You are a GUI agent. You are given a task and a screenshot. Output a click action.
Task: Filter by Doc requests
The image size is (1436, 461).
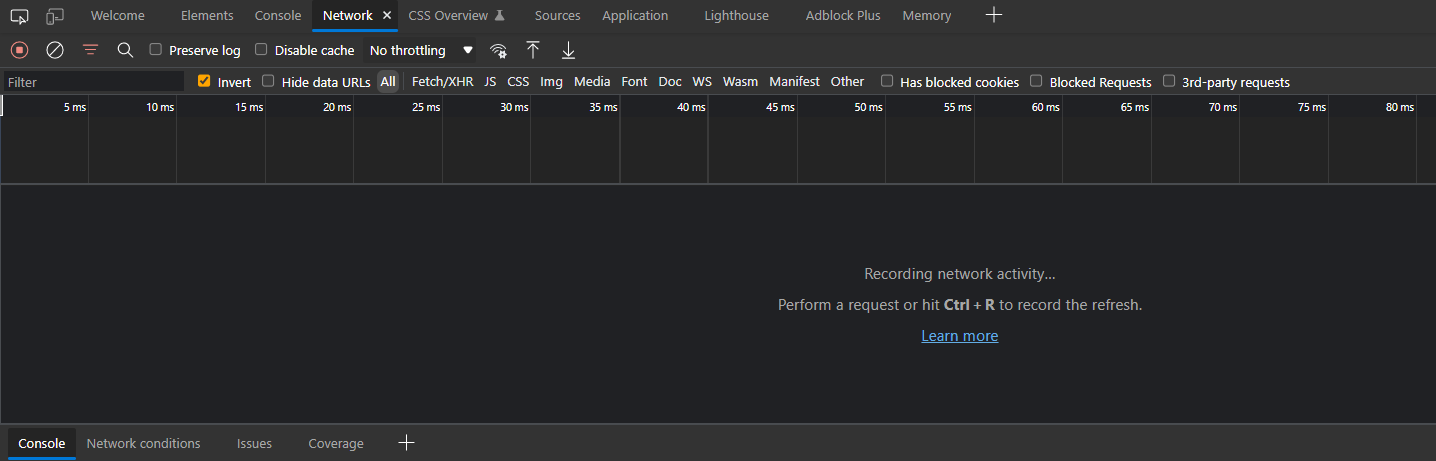point(670,82)
